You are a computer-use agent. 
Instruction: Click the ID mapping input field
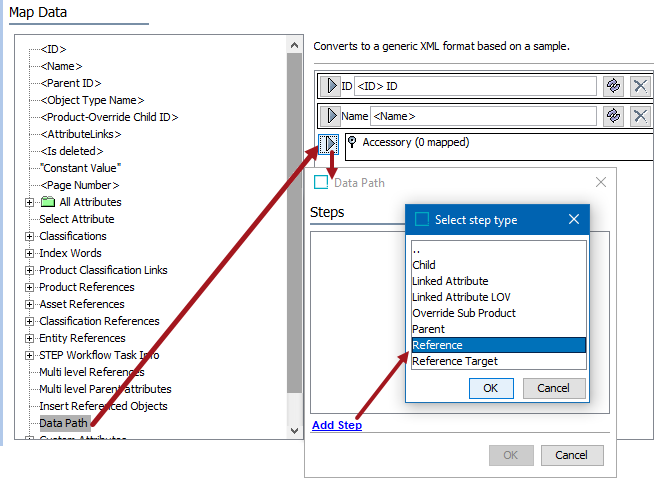click(x=475, y=86)
